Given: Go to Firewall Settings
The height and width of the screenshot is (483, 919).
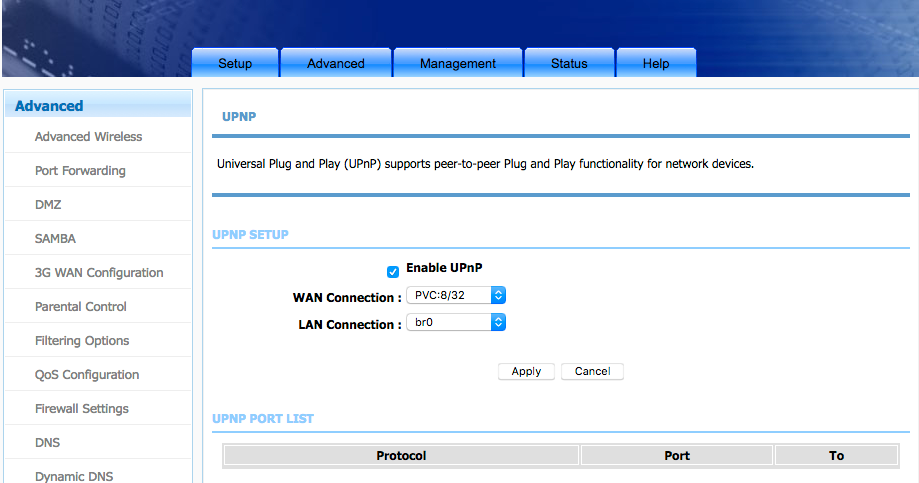Looking at the screenshot, I should tap(81, 409).
